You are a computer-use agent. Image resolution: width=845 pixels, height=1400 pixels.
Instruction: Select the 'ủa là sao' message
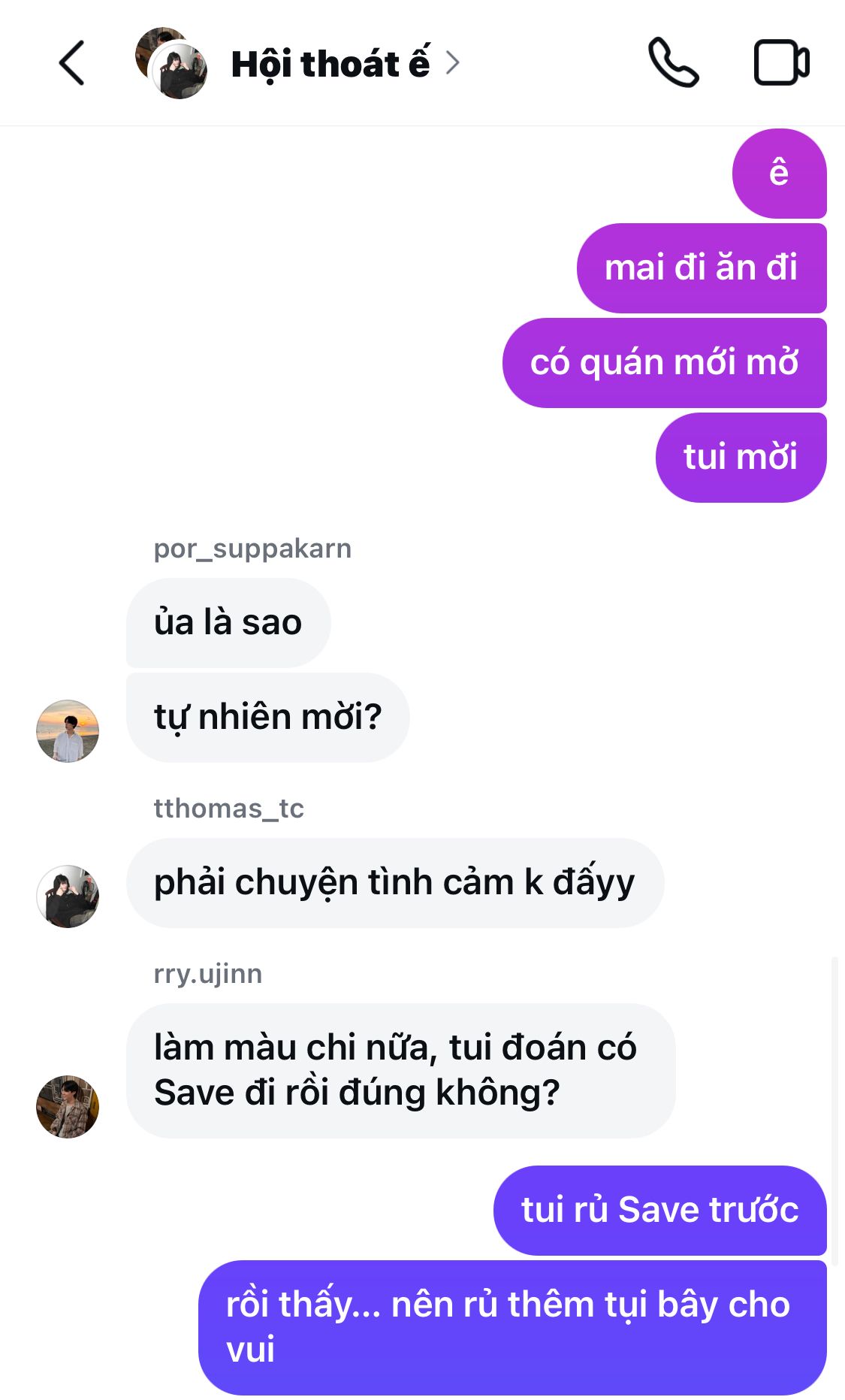(x=228, y=623)
